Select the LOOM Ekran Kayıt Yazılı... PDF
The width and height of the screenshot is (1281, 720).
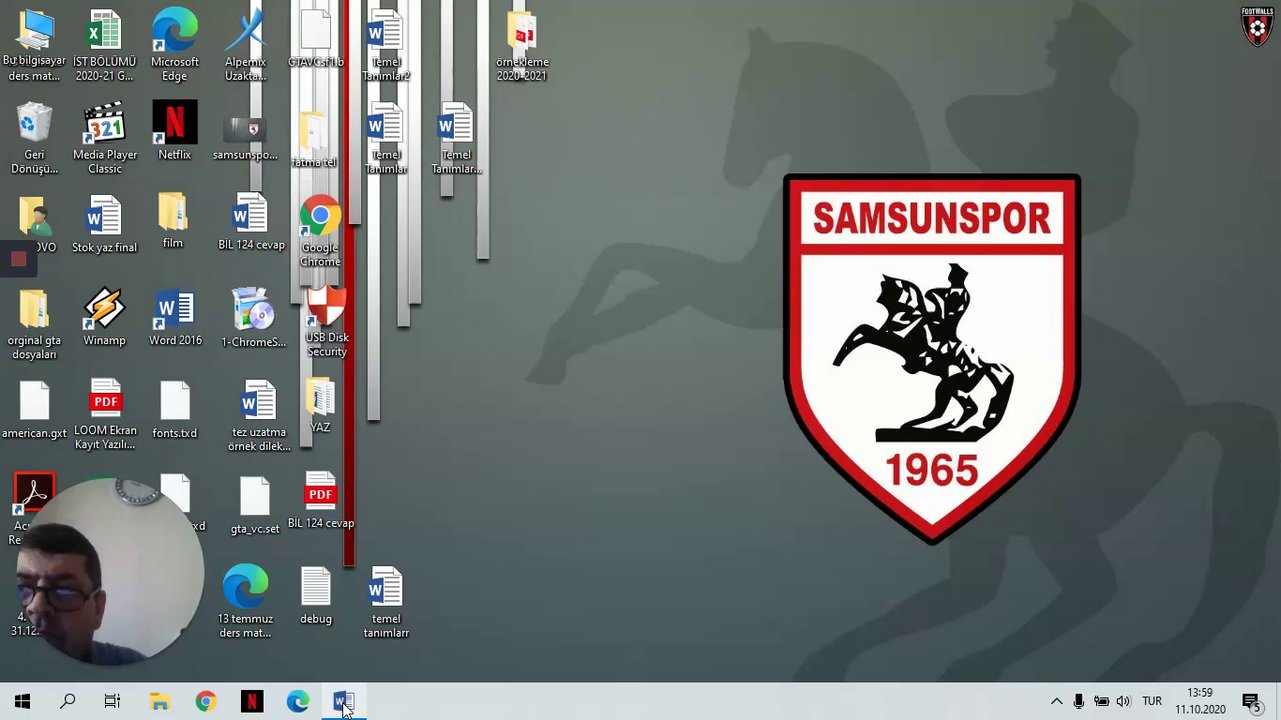click(x=105, y=415)
